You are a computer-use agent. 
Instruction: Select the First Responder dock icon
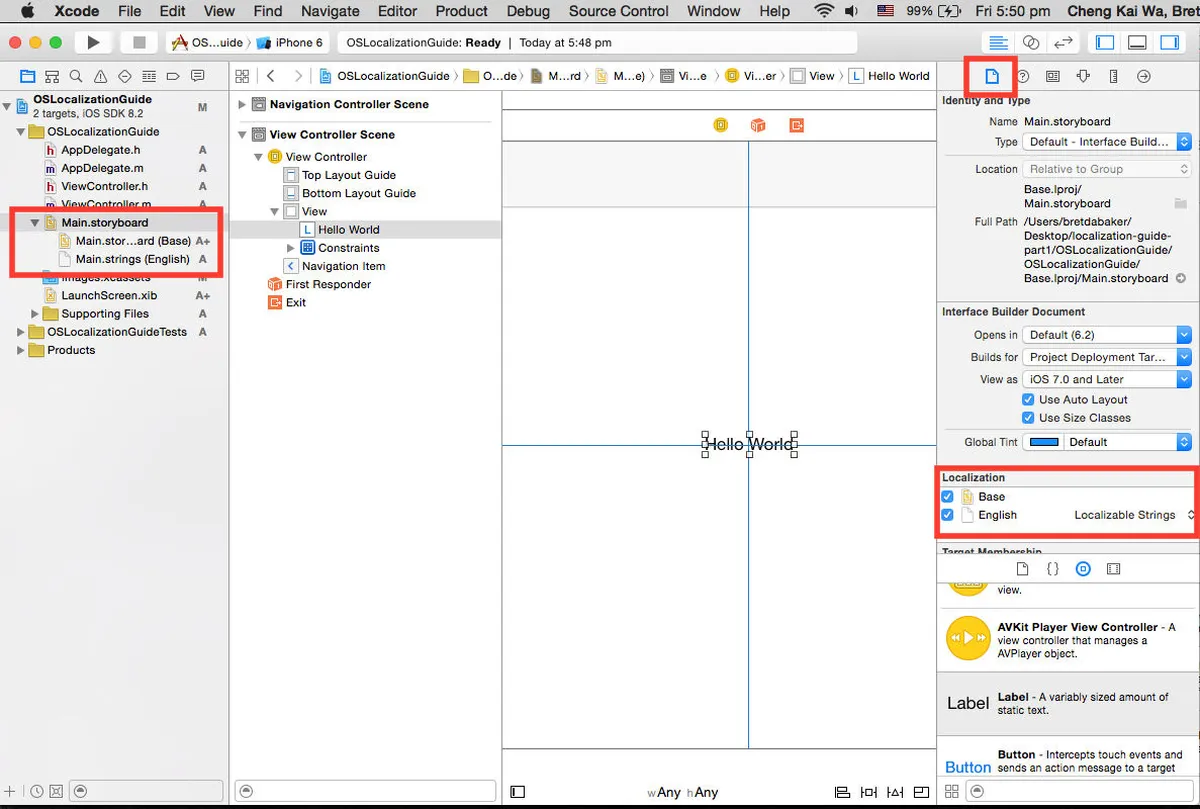(758, 125)
